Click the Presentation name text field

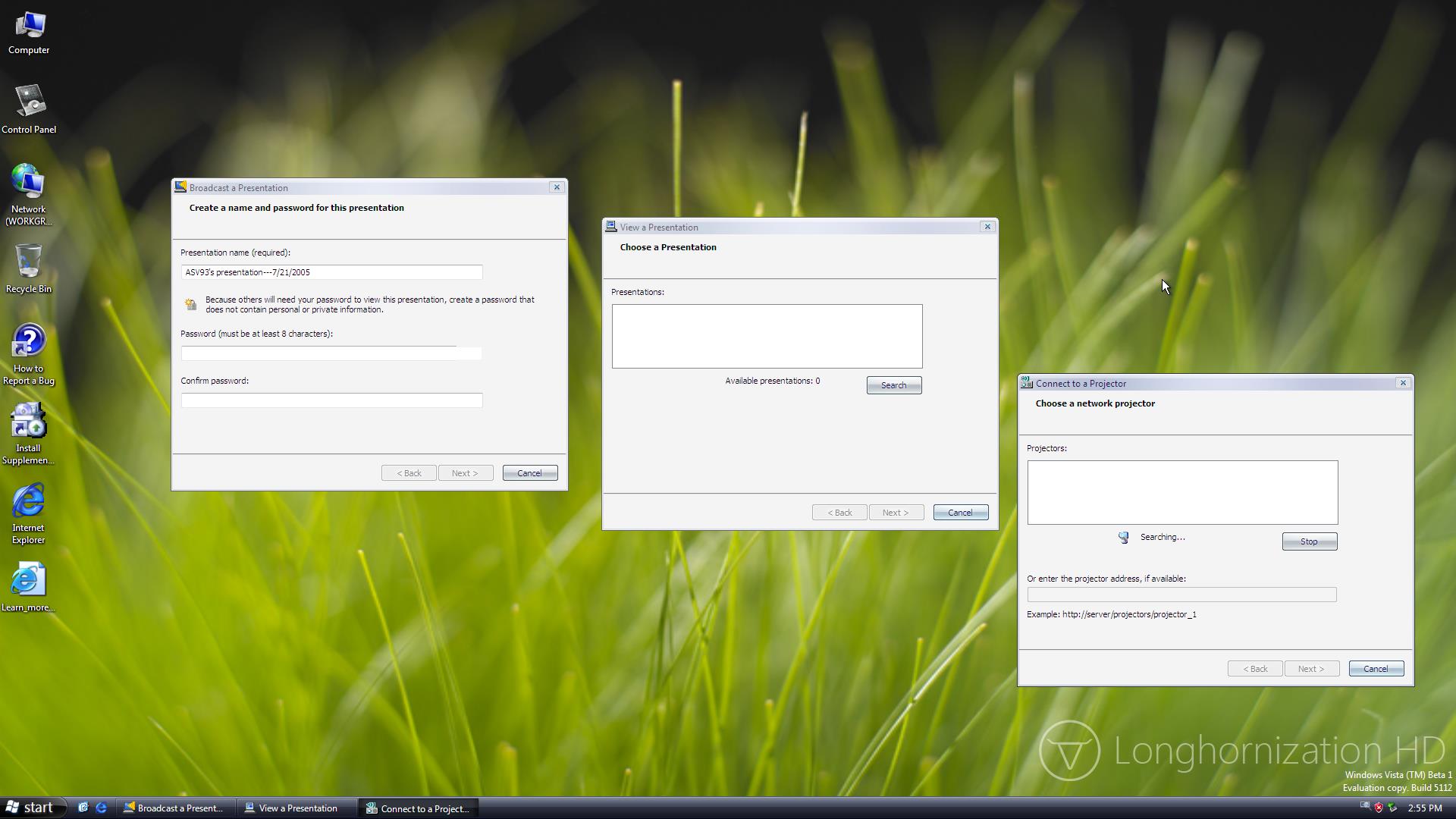331,272
